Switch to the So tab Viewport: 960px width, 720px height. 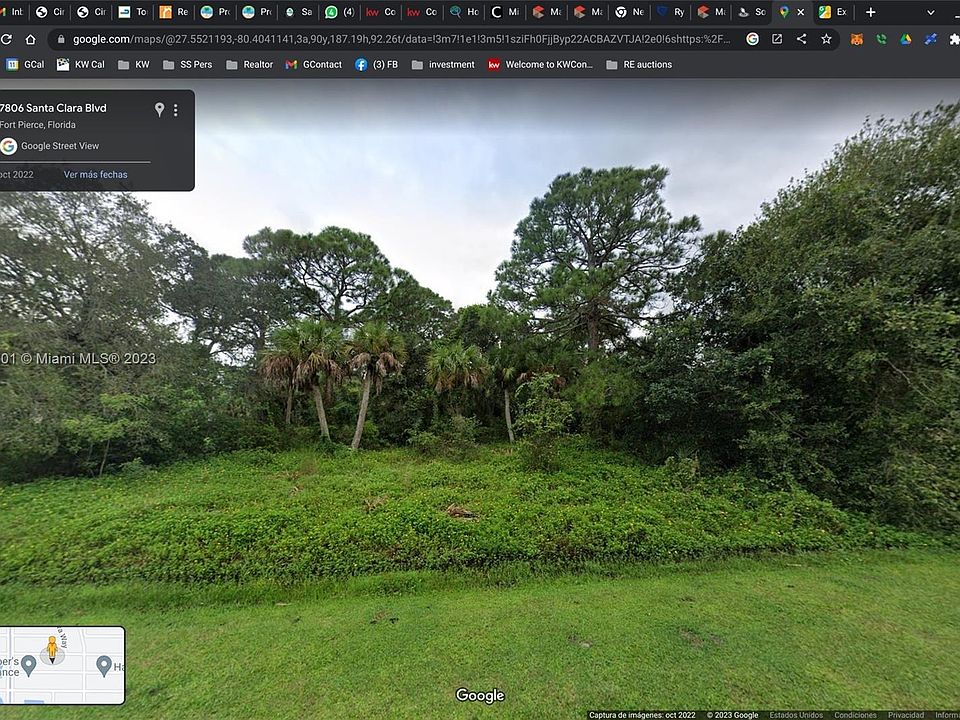[752, 12]
